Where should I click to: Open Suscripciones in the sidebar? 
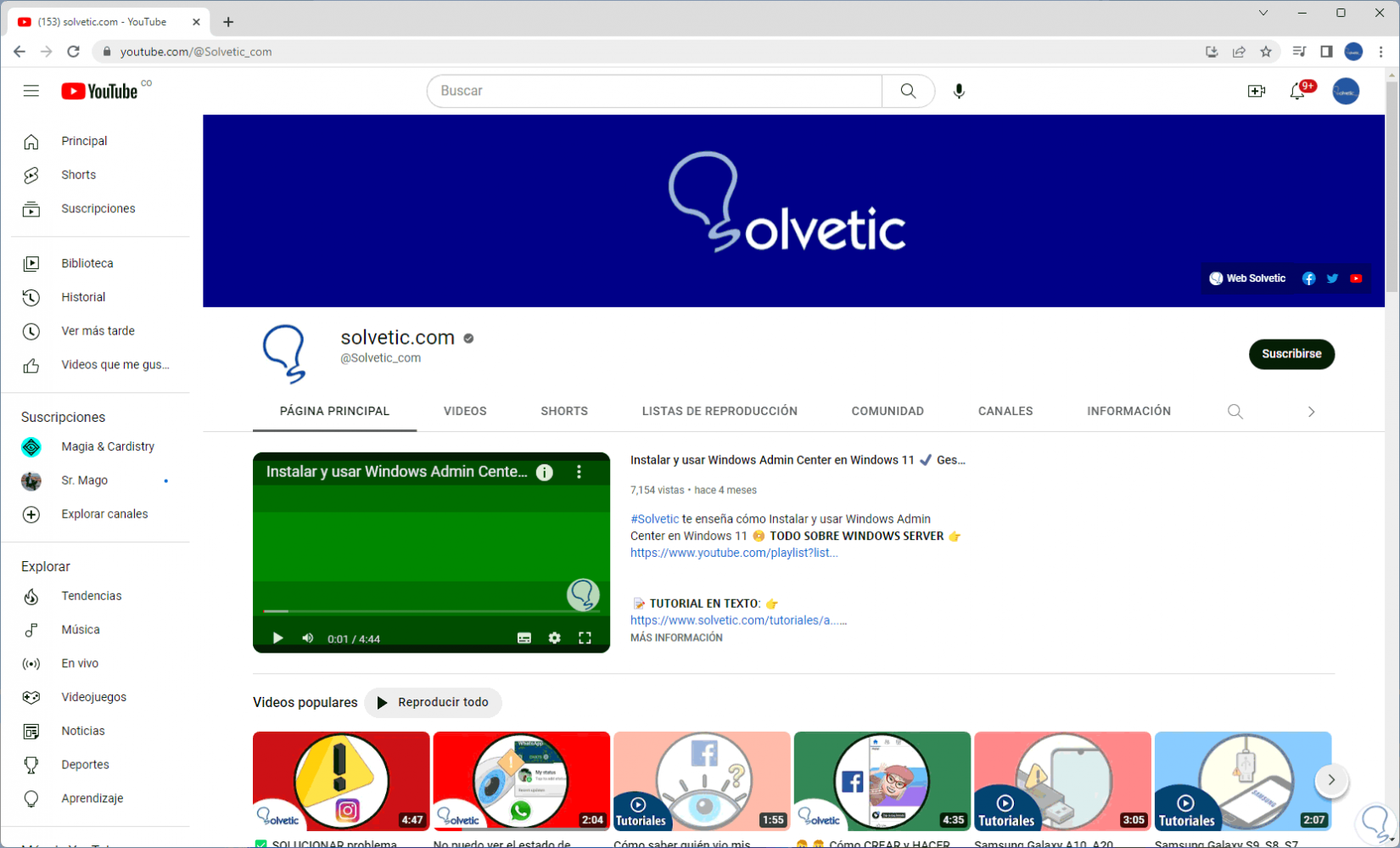click(100, 209)
